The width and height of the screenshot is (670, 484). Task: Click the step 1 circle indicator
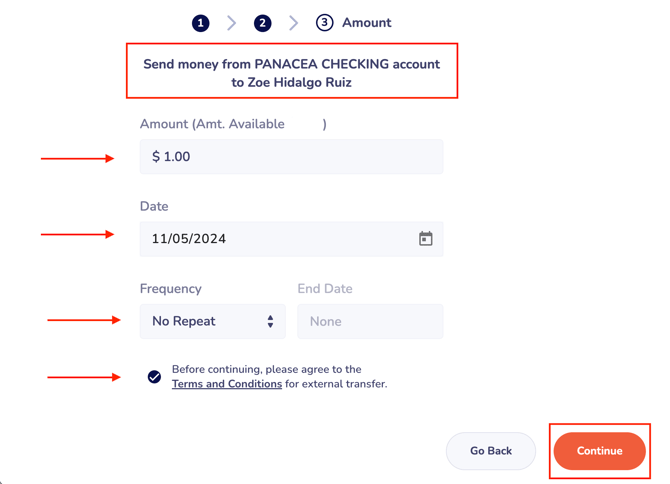201,23
